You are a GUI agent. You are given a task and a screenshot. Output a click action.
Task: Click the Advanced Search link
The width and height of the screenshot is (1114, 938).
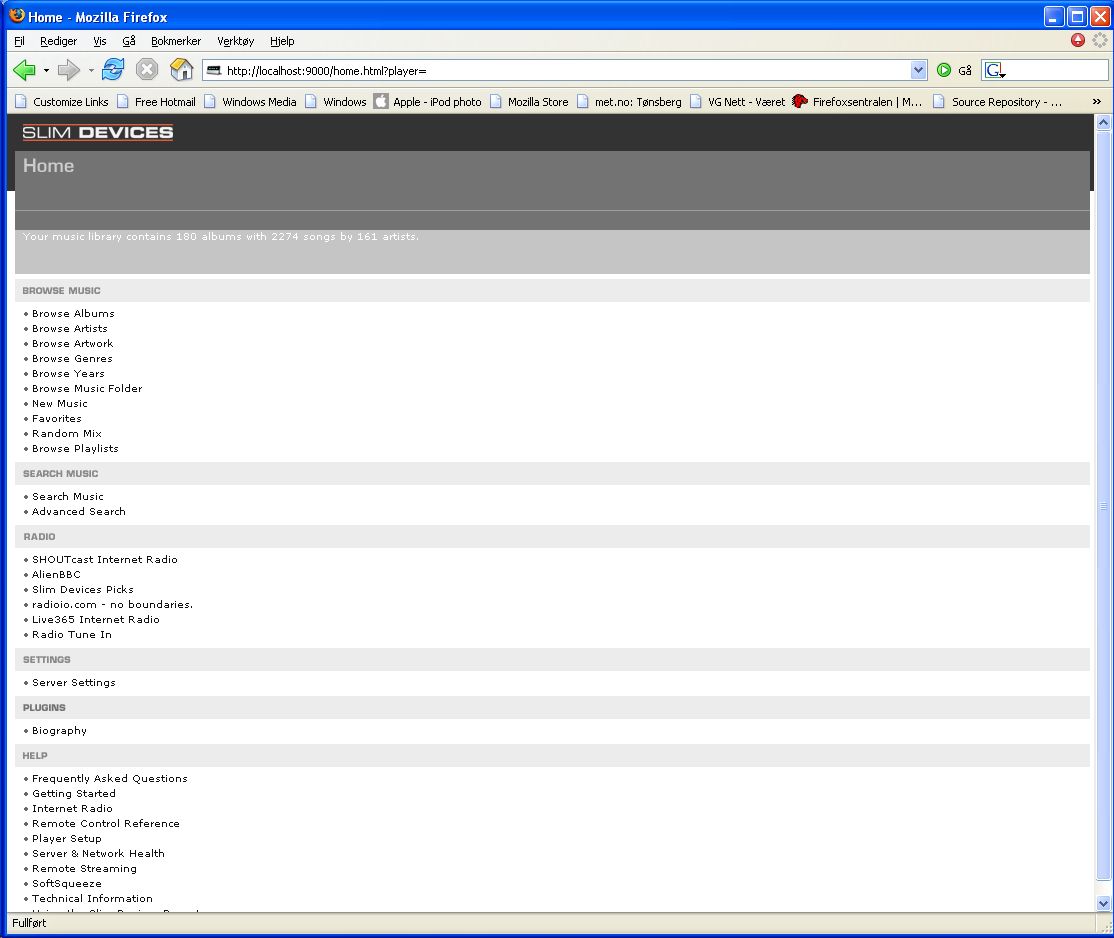(79, 512)
